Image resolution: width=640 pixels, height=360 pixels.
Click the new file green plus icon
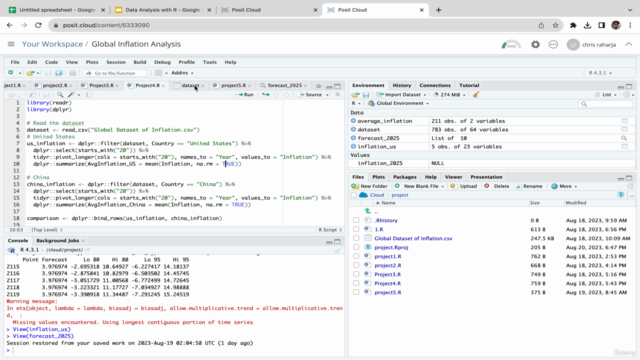tap(11, 73)
